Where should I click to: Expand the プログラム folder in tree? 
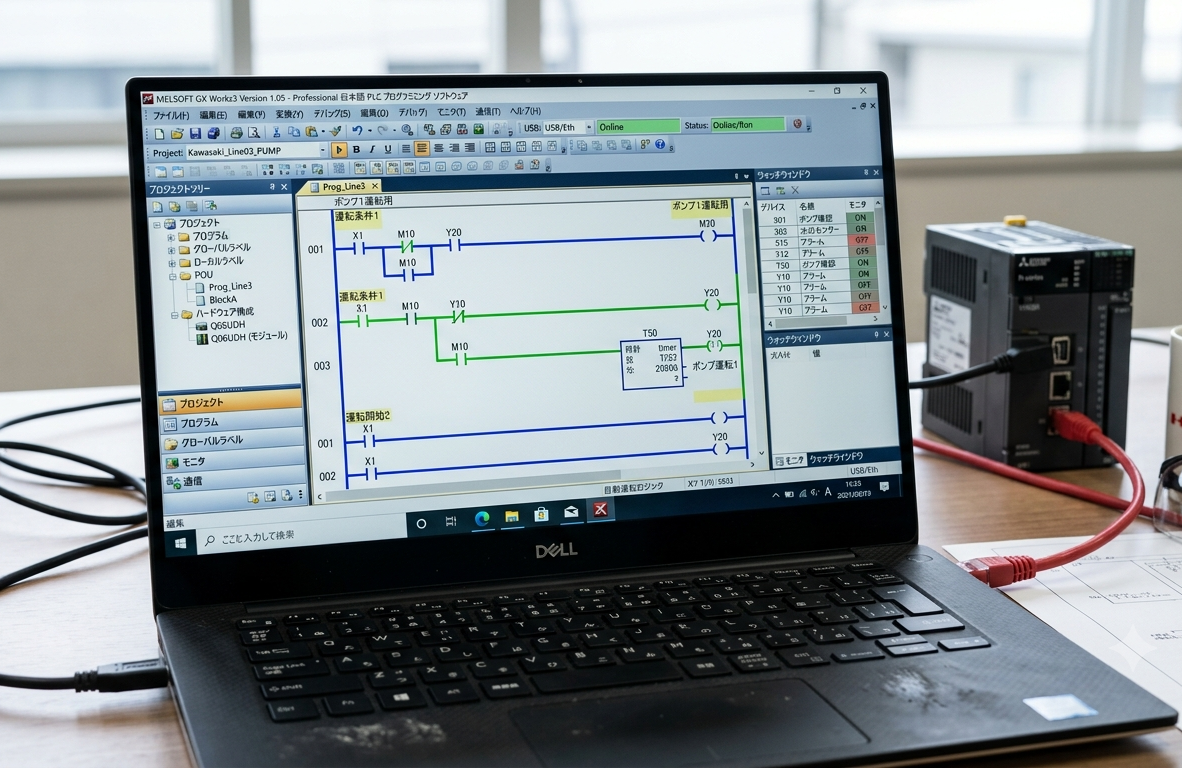pos(171,237)
